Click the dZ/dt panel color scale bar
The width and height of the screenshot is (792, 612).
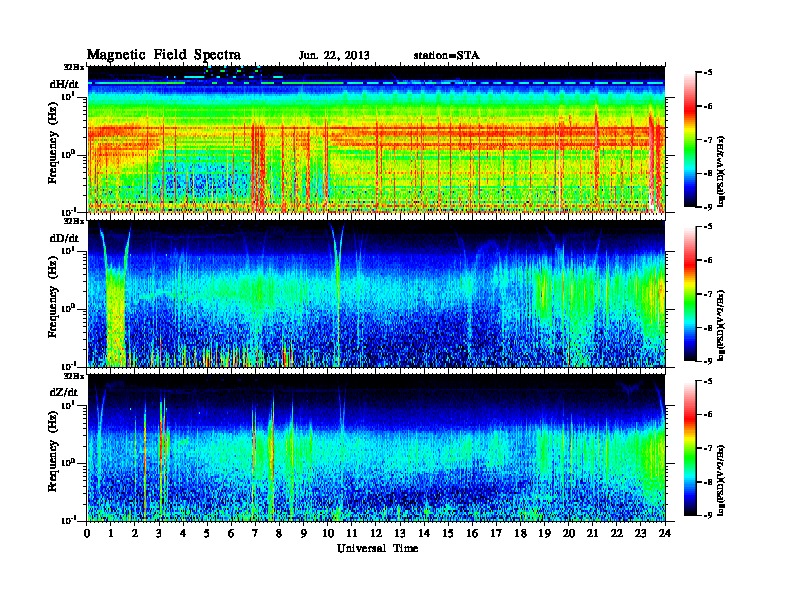pos(689,447)
